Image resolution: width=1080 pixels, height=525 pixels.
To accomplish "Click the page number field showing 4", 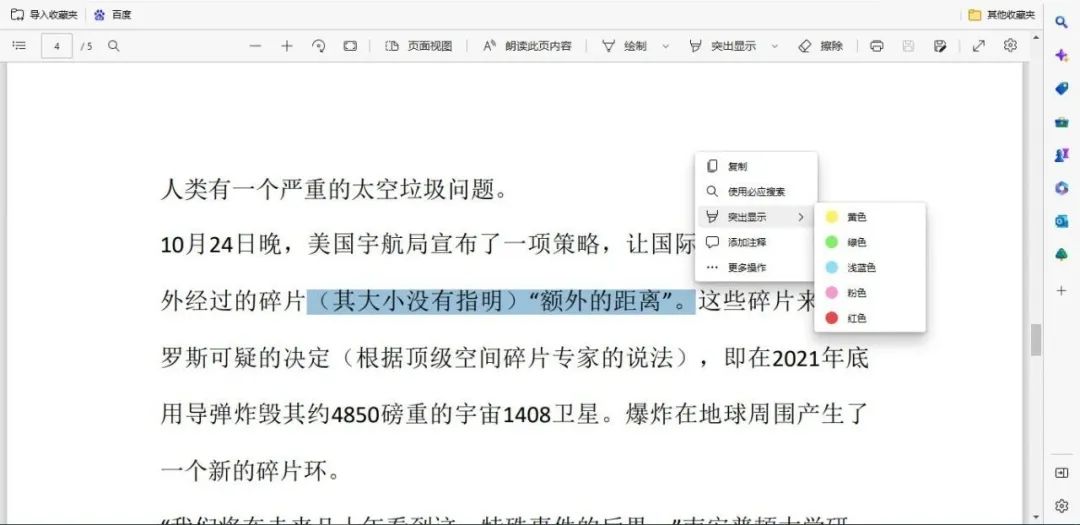I will [57, 46].
